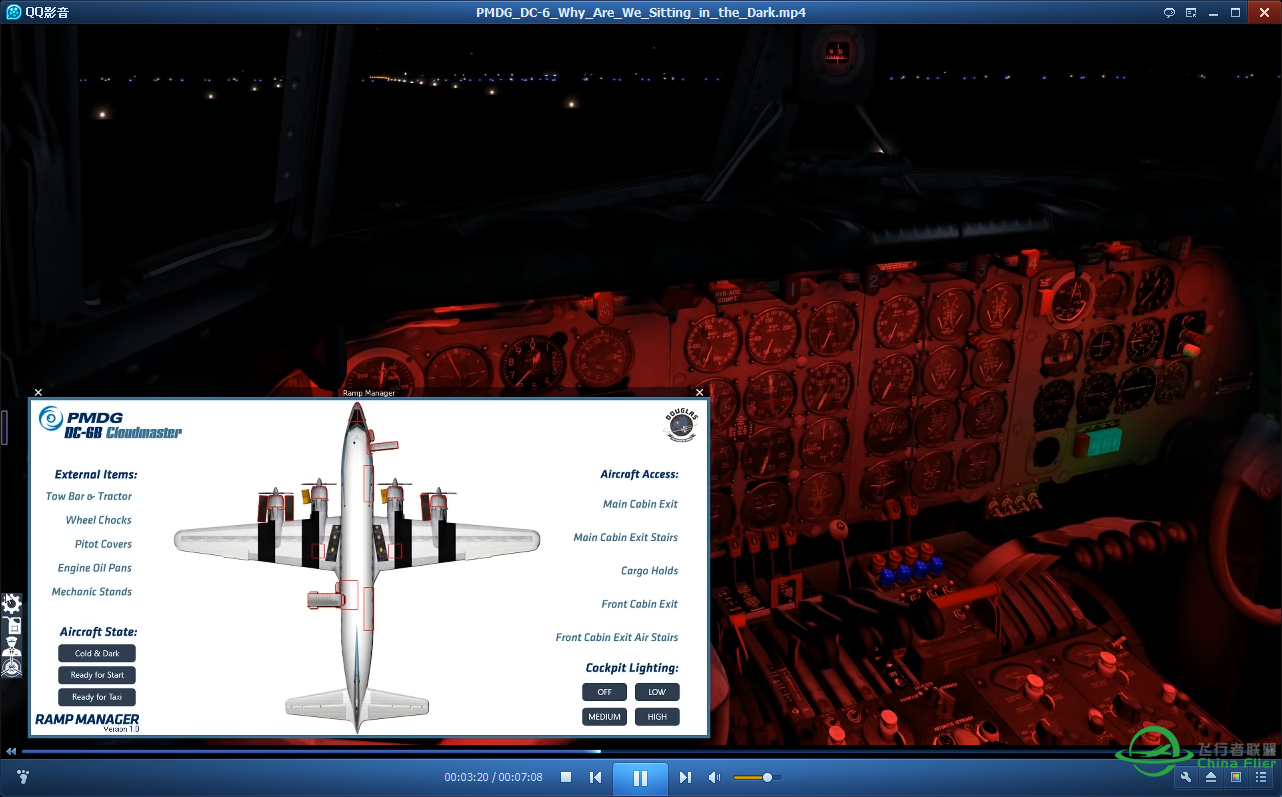Switch to mini mode via title bar icon
Viewport: 1282px width, 797px height.
[x=1192, y=12]
